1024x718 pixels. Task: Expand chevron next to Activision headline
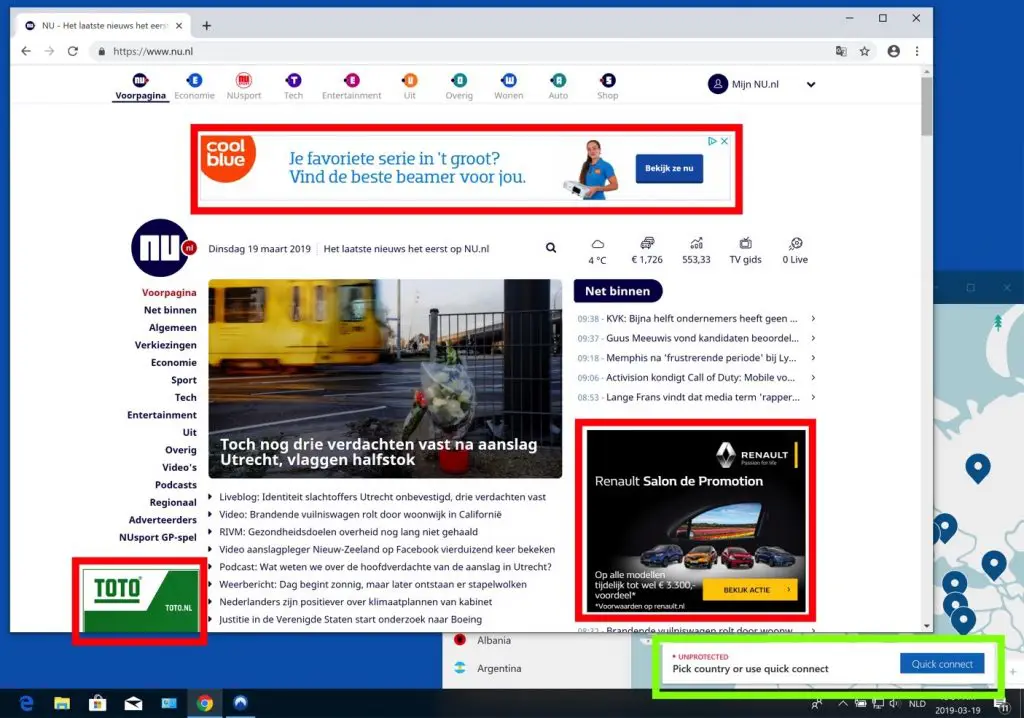pos(813,378)
